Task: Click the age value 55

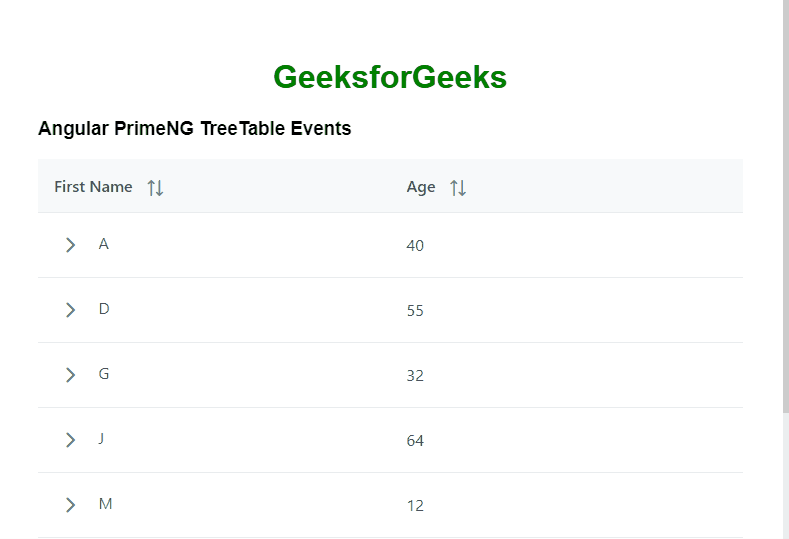Action: click(415, 310)
